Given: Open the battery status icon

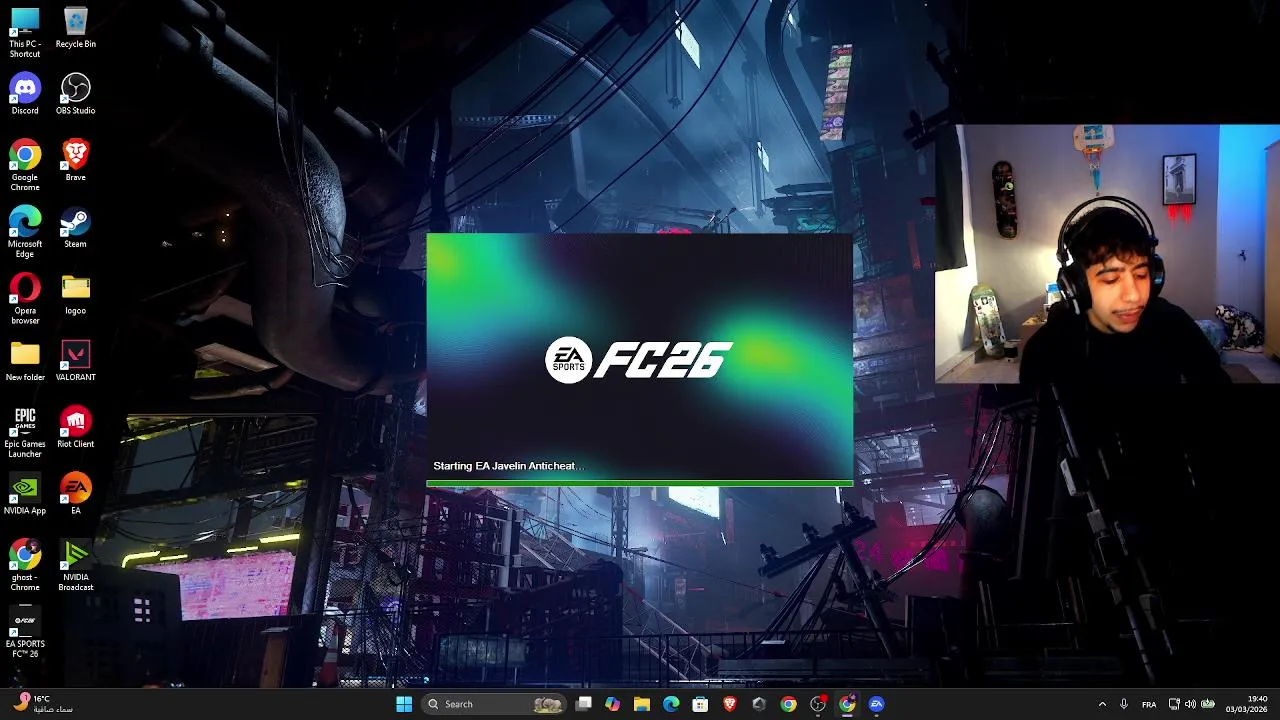Looking at the screenshot, I should click(1208, 704).
